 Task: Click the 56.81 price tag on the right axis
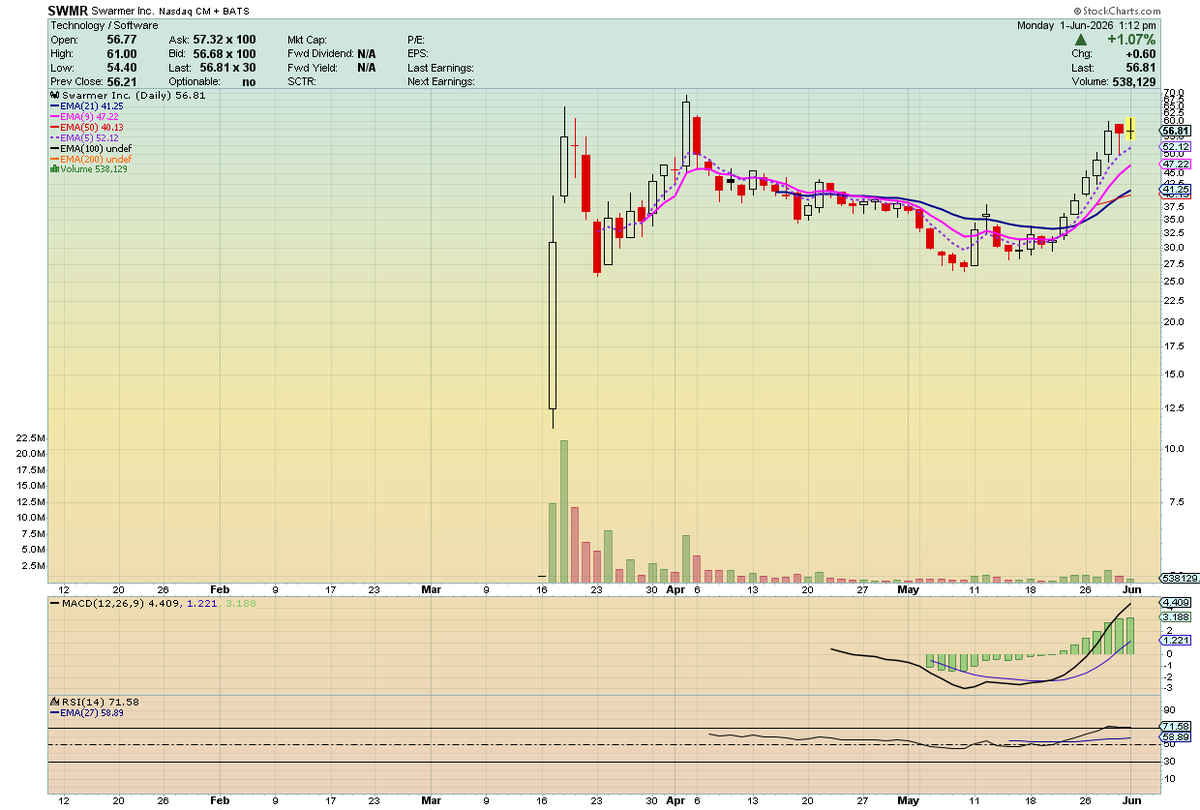click(1175, 131)
